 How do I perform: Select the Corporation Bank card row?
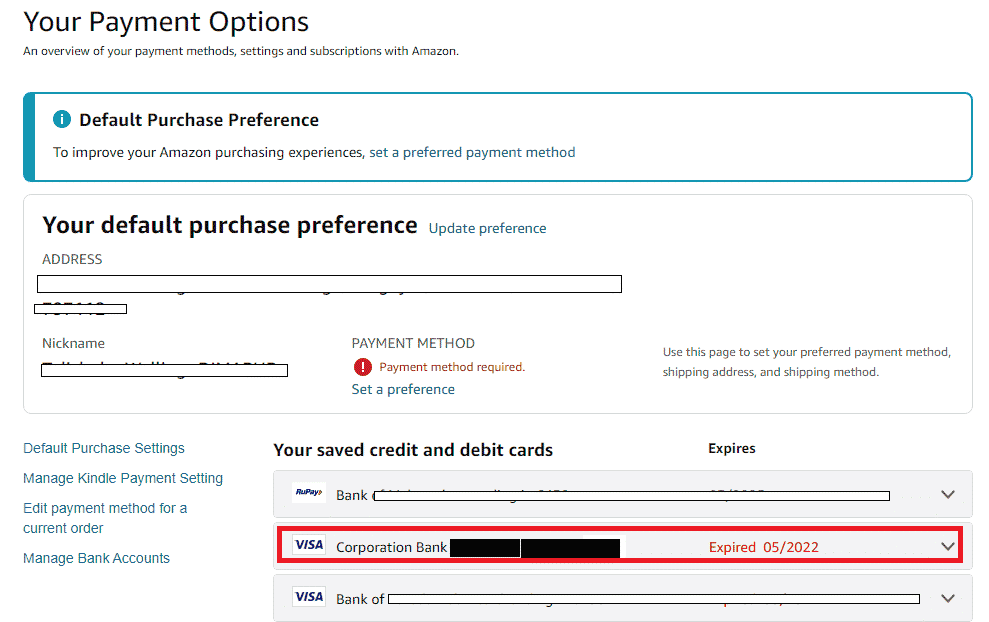click(619, 546)
